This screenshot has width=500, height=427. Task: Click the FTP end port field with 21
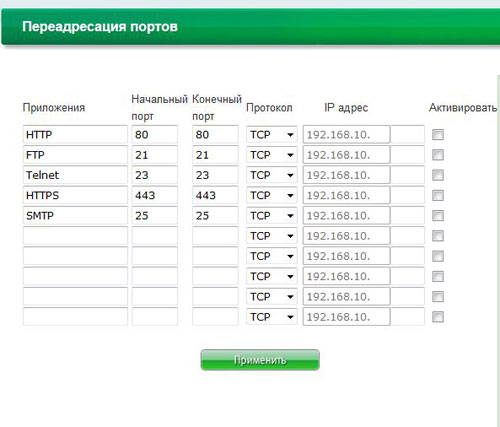[x=215, y=155]
